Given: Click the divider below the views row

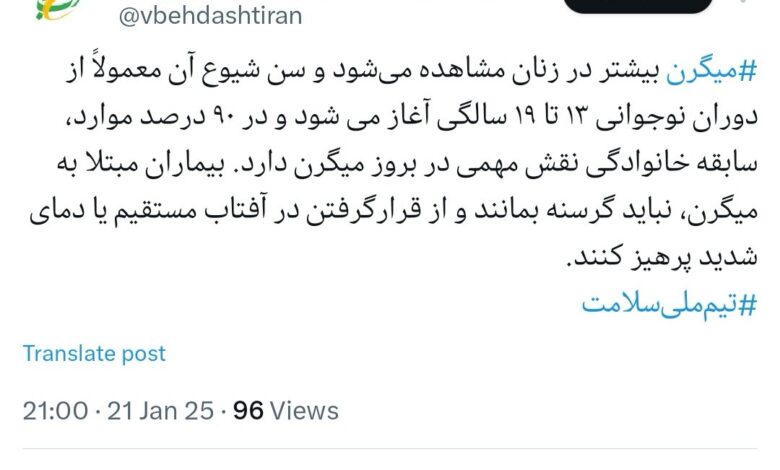Looking at the screenshot, I should click(390, 449).
